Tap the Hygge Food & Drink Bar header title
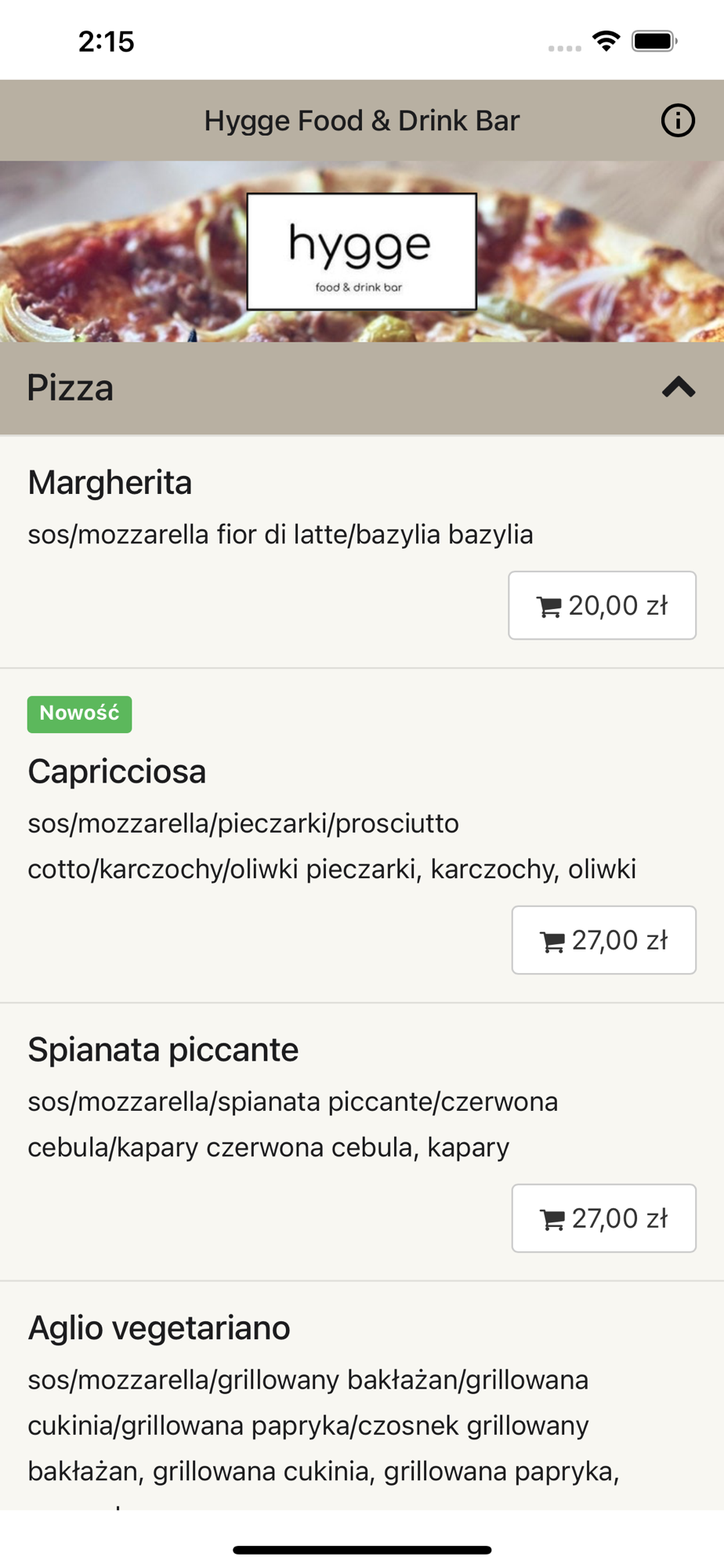This screenshot has width=724, height=1568. point(361,121)
